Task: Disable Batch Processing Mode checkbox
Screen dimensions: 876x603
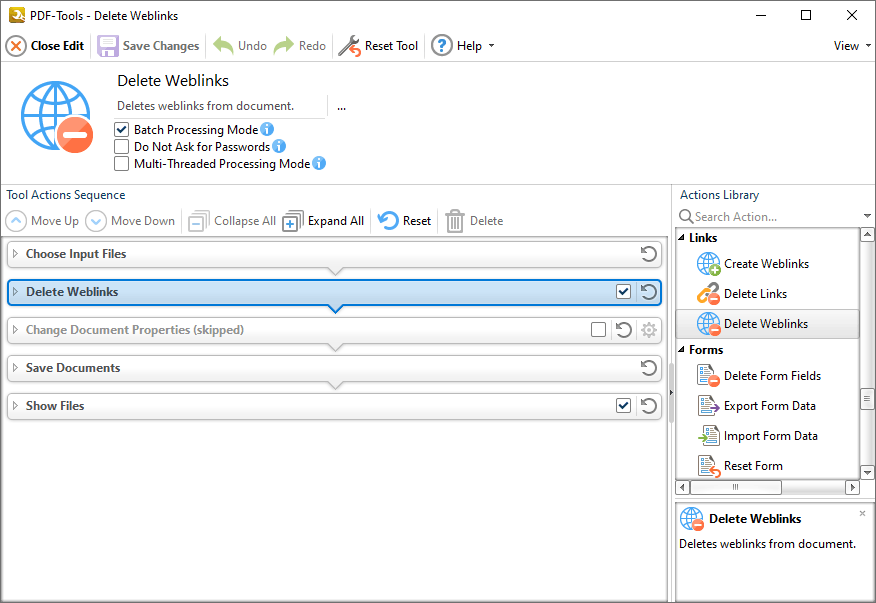Action: pyautogui.click(x=121, y=130)
